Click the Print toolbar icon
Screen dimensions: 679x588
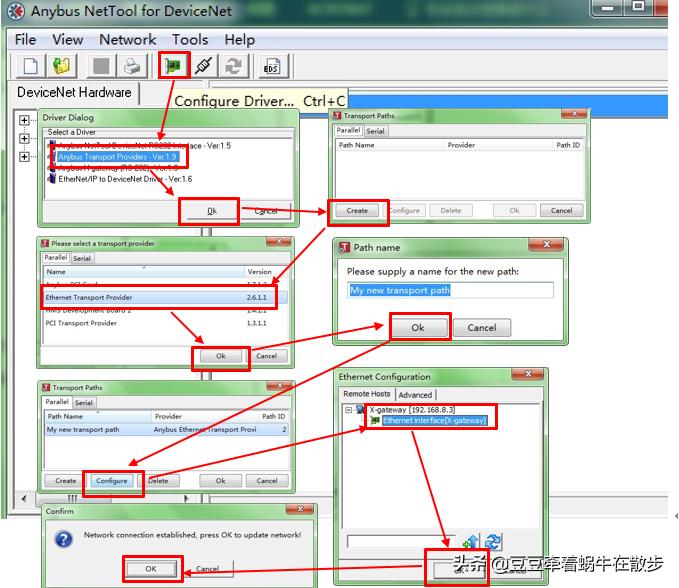point(132,67)
